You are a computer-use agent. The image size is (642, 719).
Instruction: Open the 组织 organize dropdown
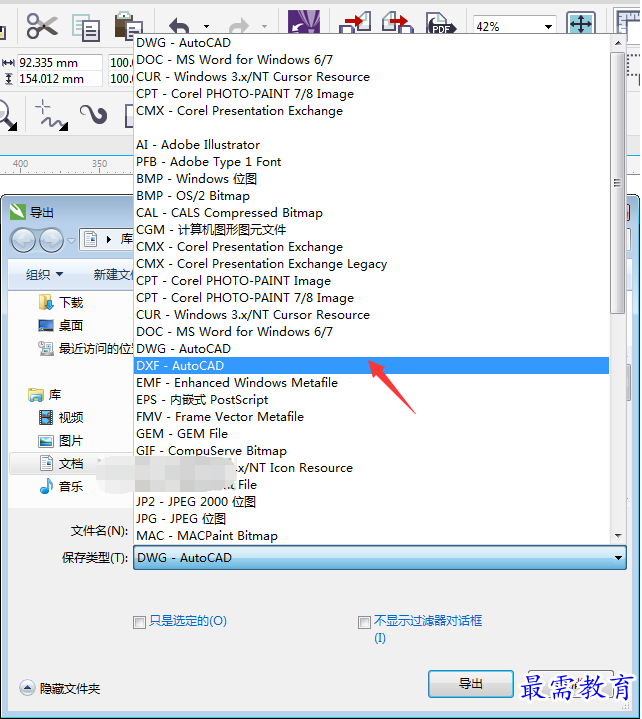click(x=44, y=275)
